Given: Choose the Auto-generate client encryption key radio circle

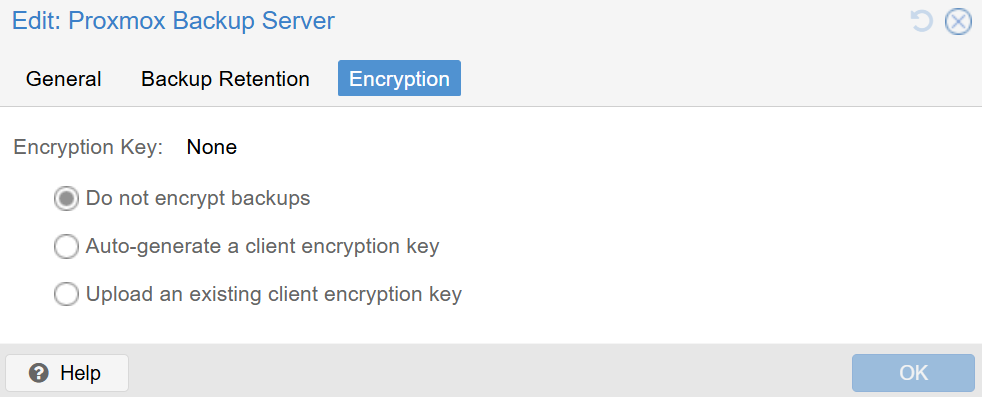Looking at the screenshot, I should coord(66,246).
